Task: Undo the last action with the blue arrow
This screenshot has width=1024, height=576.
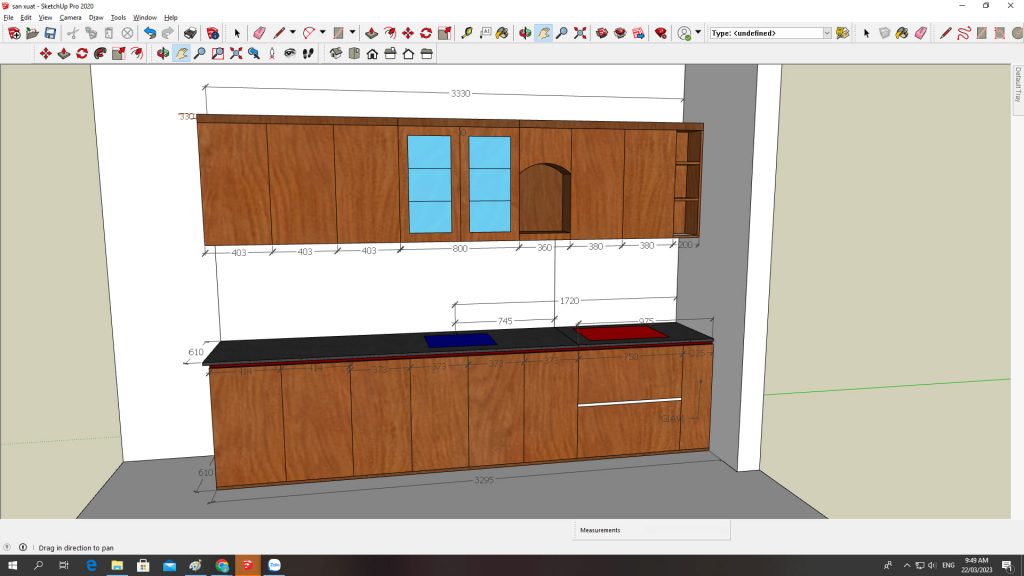Action: click(x=150, y=33)
